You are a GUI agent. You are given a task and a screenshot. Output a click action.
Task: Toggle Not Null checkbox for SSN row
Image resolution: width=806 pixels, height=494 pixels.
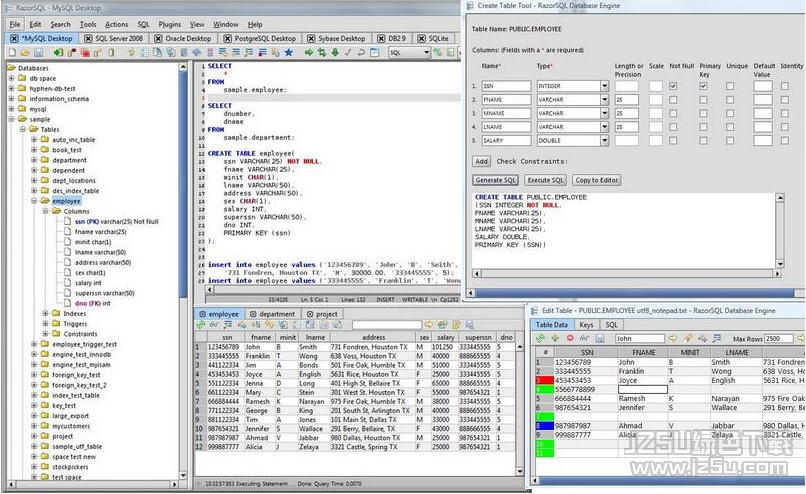[673, 86]
